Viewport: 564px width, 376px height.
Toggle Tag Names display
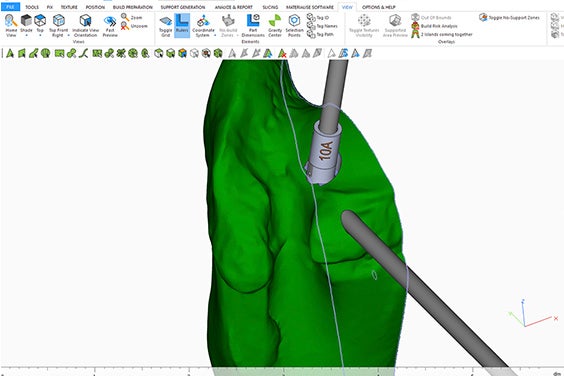[x=322, y=26]
